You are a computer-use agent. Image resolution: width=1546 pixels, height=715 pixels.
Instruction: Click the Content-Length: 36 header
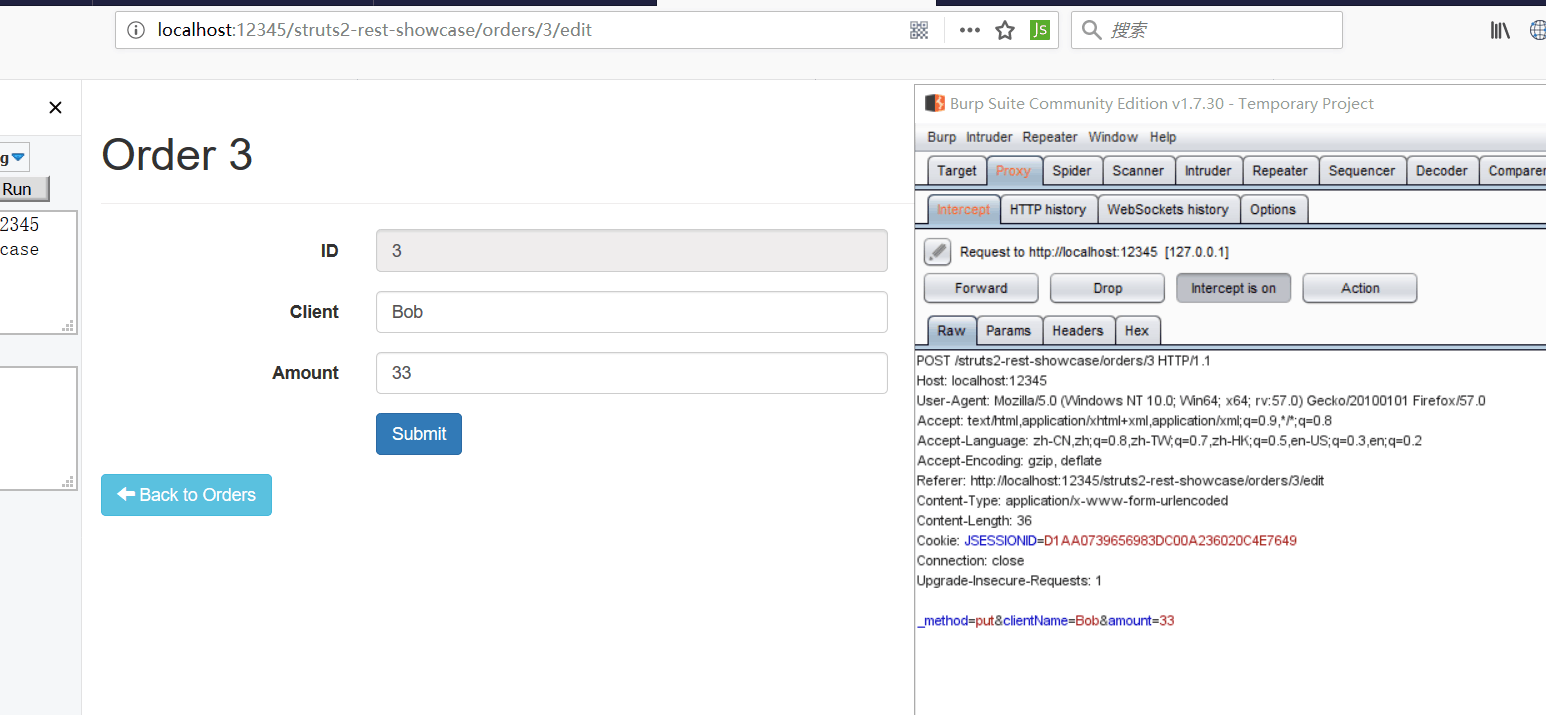point(975,521)
